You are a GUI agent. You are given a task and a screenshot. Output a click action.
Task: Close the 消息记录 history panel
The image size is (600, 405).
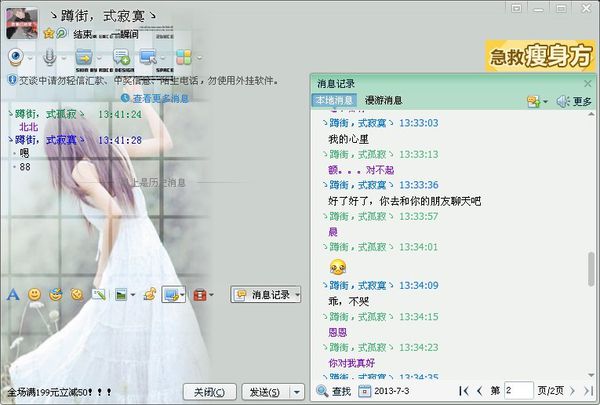click(x=588, y=83)
